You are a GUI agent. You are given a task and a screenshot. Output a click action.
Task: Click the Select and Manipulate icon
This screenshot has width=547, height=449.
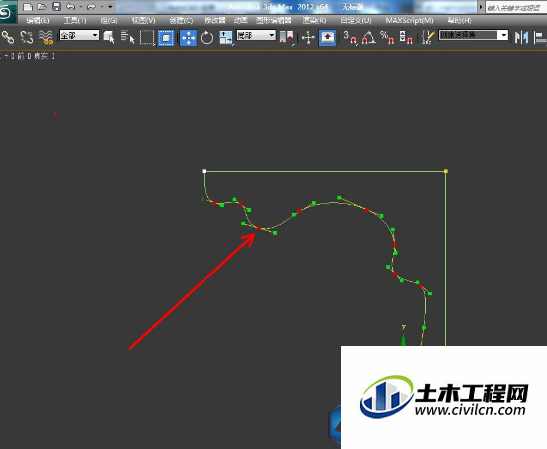pos(308,38)
